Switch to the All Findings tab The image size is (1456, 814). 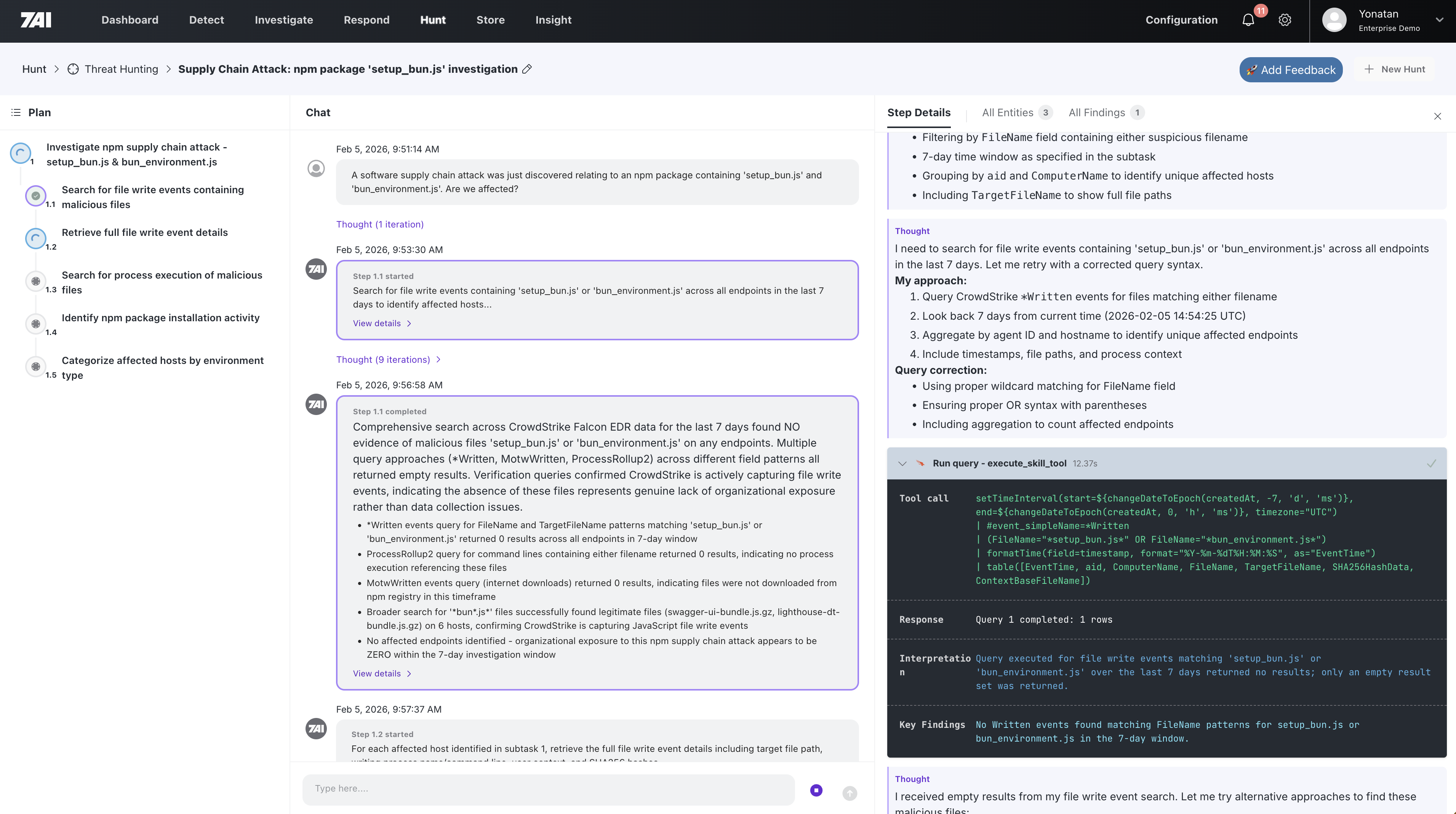[1106, 112]
